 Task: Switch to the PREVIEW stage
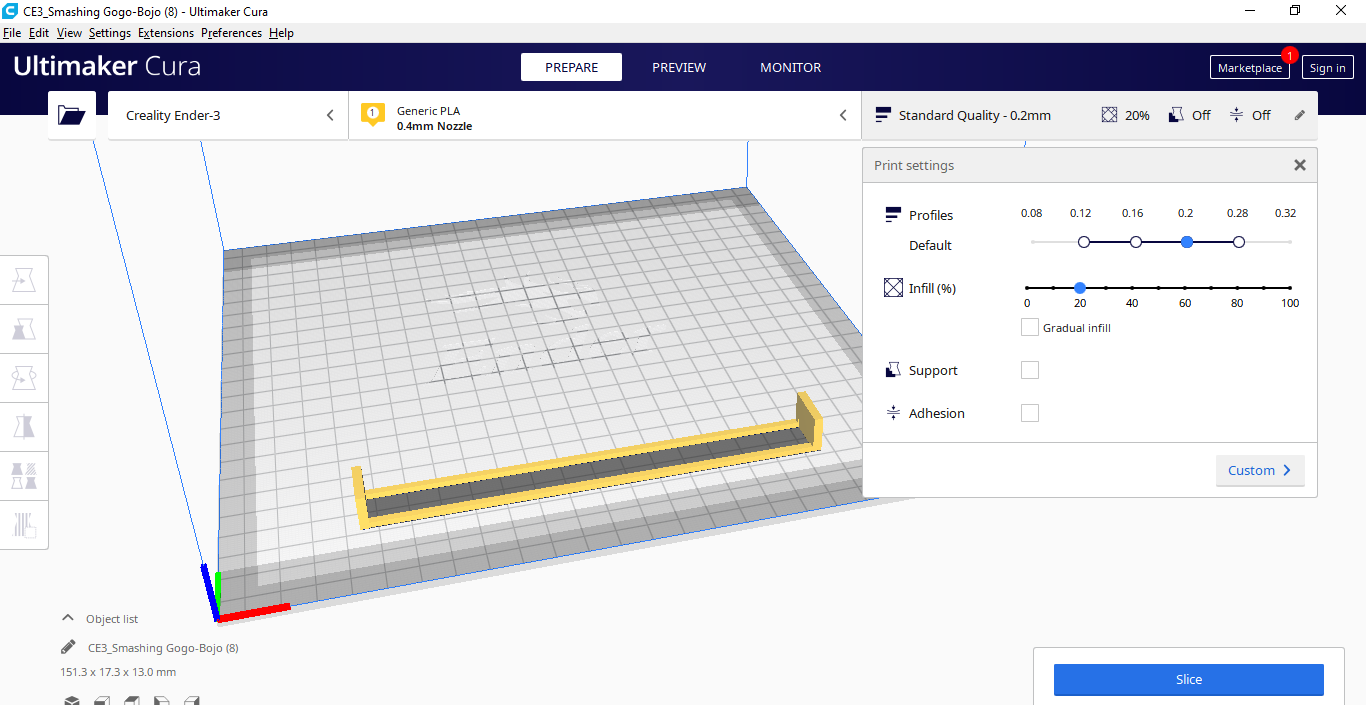coord(679,67)
